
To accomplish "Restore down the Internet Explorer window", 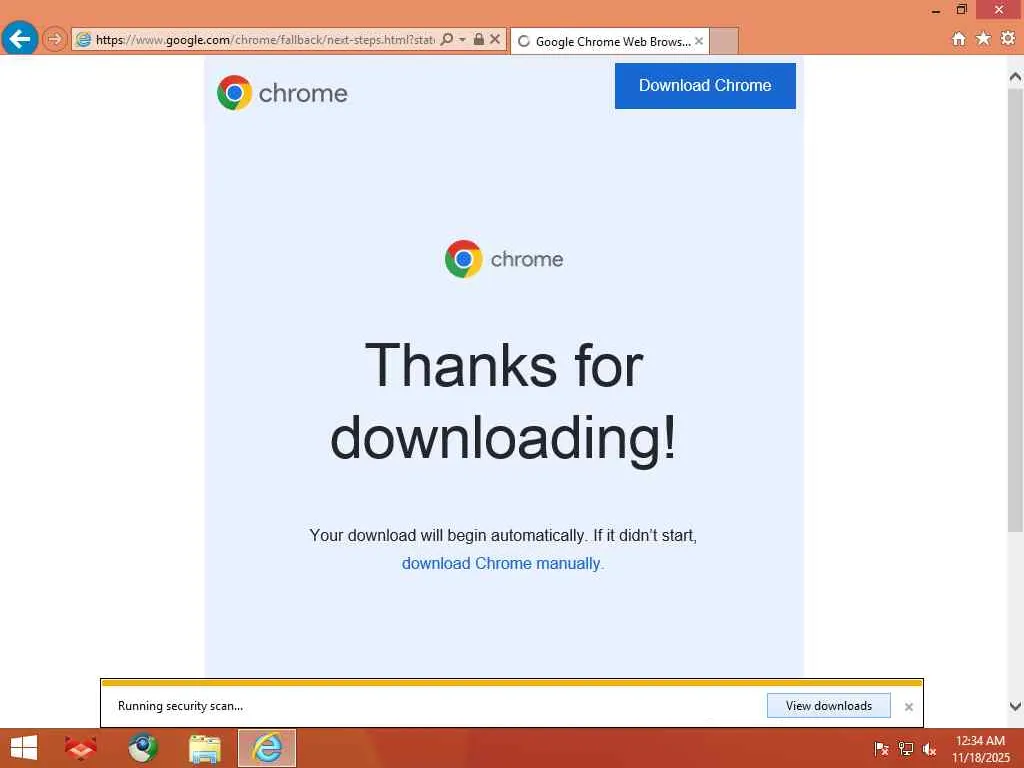I will pyautogui.click(x=961, y=10).
